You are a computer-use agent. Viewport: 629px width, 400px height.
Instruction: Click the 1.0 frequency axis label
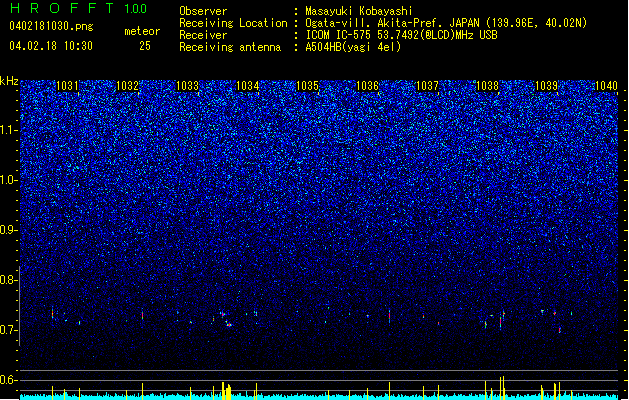coord(9,180)
